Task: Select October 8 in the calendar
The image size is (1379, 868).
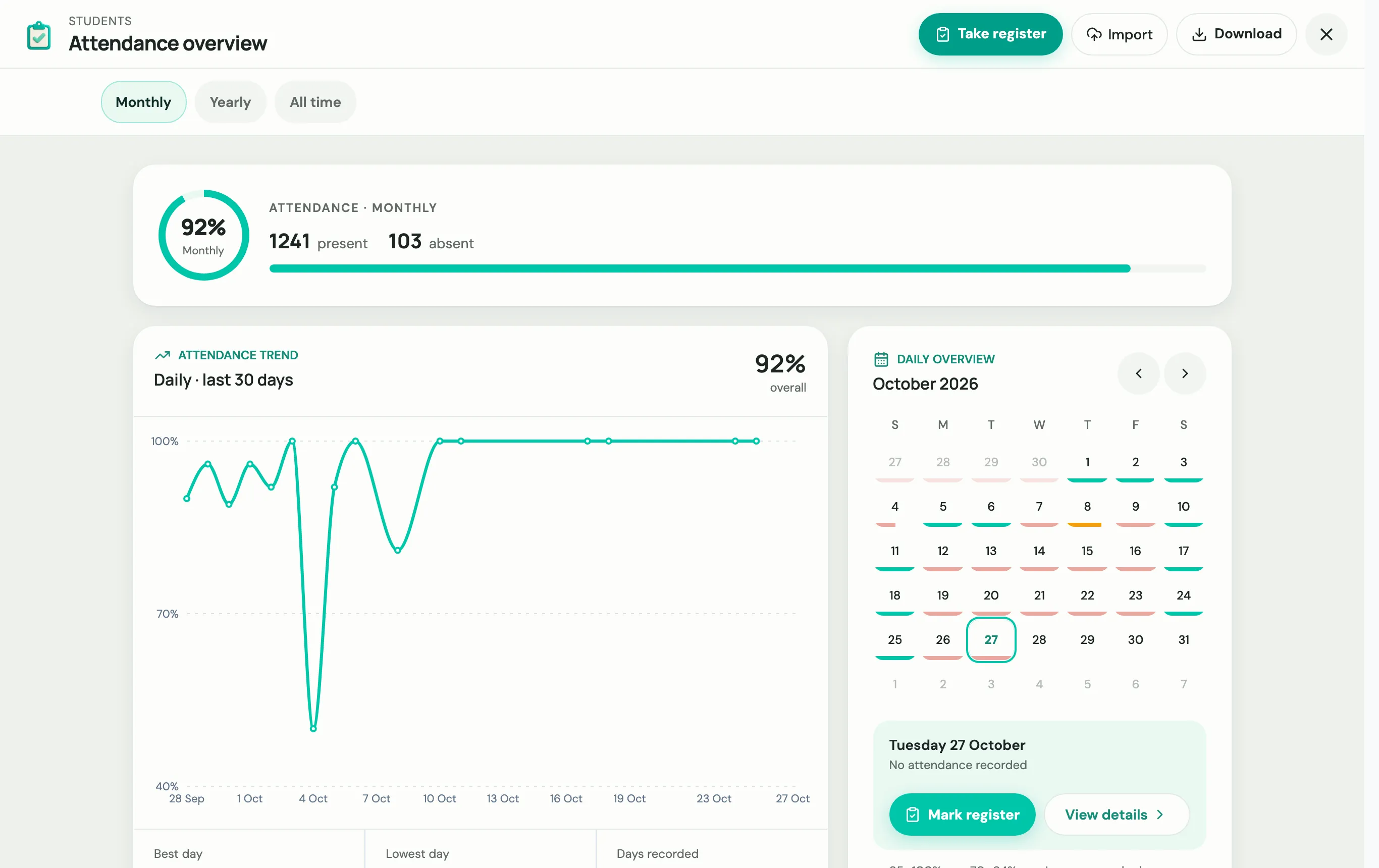Action: [x=1087, y=507]
